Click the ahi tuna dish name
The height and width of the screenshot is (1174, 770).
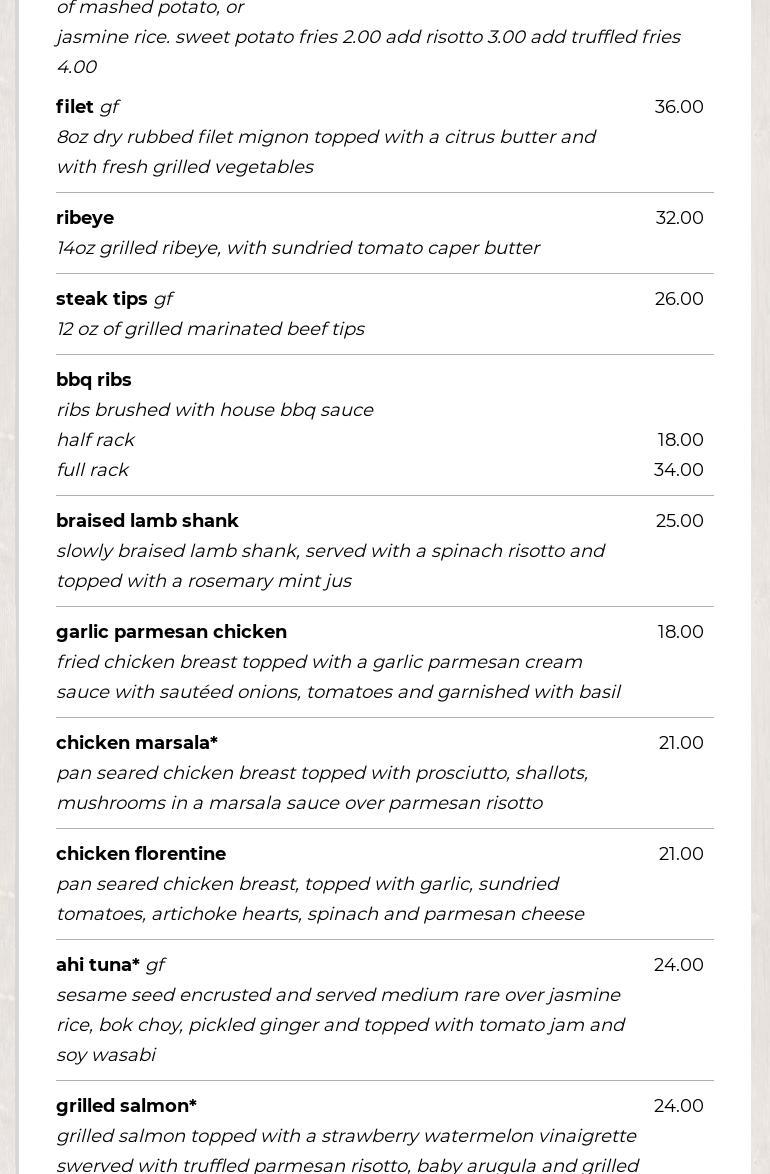tap(98, 965)
